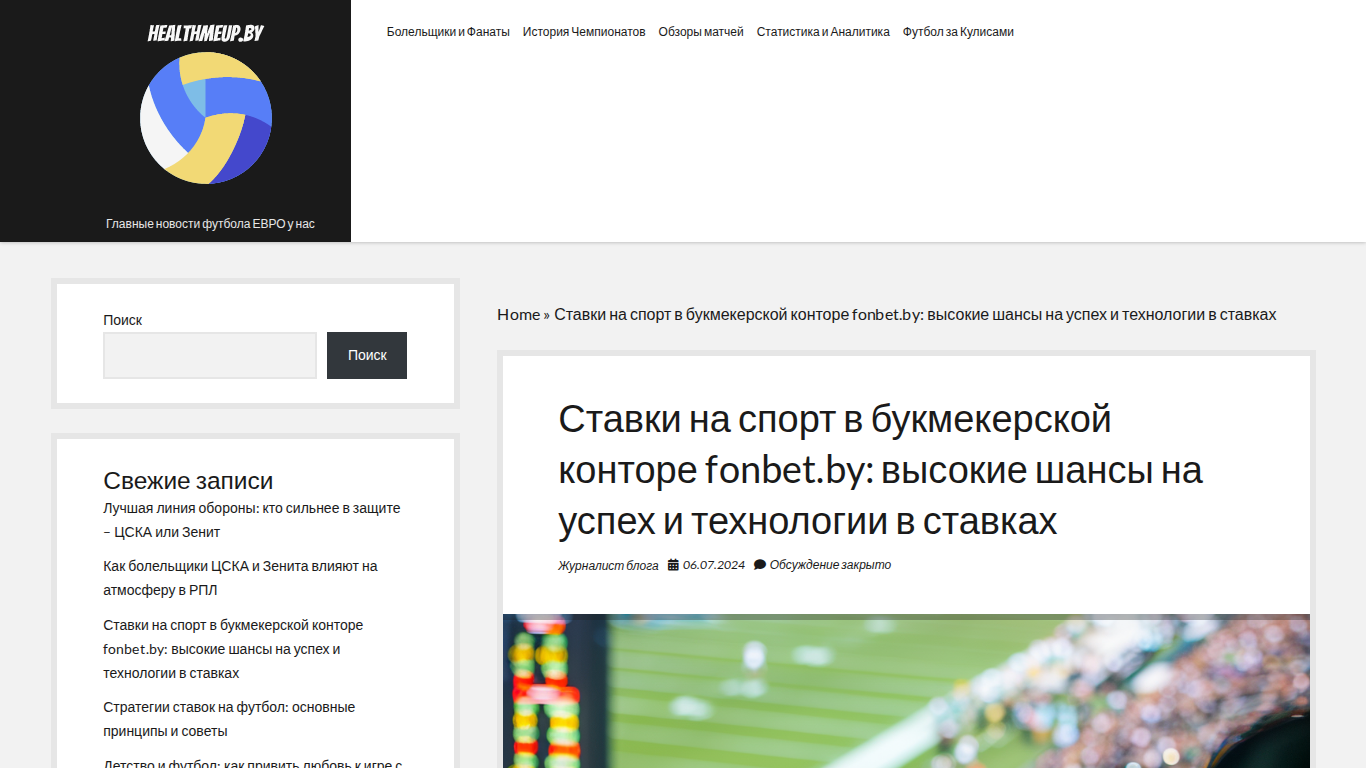The image size is (1366, 768).
Task: Open Обзоры матчей menu item
Action: (x=701, y=32)
